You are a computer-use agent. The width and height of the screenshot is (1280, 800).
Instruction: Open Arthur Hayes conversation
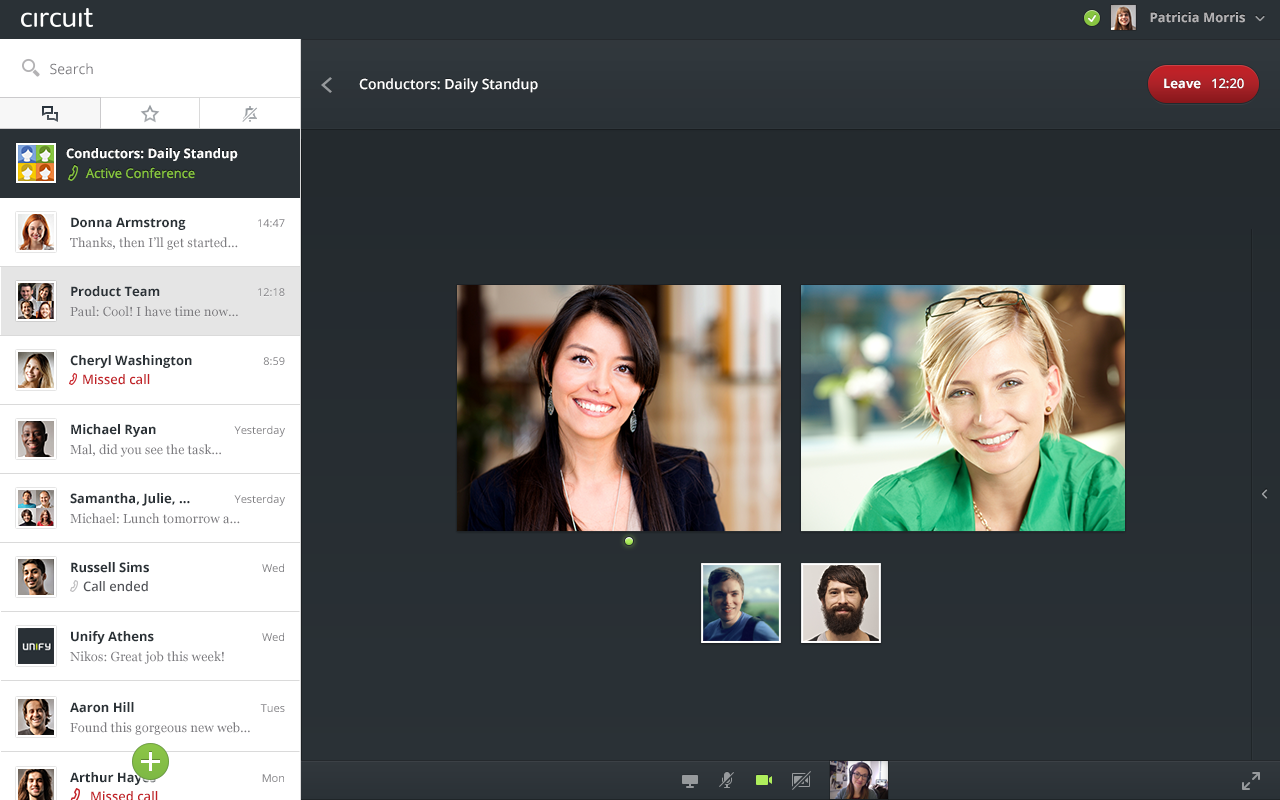click(x=150, y=777)
